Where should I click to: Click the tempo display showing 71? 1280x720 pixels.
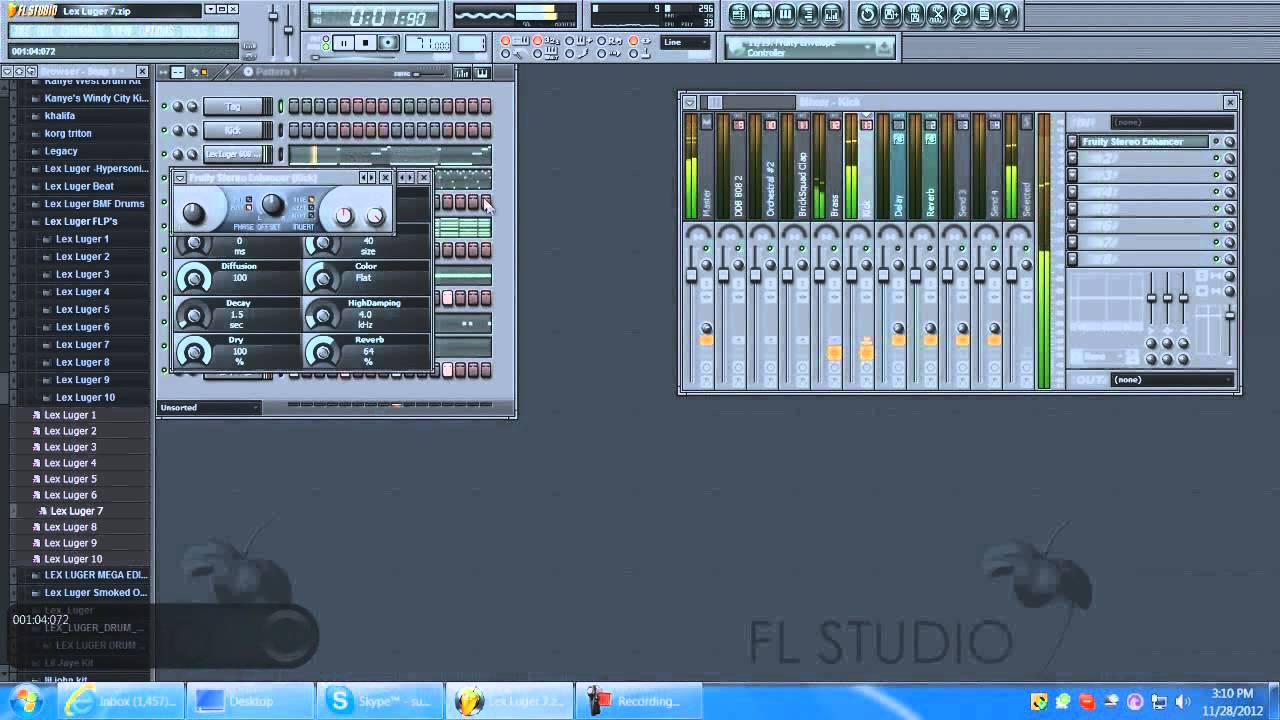pyautogui.click(x=428, y=43)
